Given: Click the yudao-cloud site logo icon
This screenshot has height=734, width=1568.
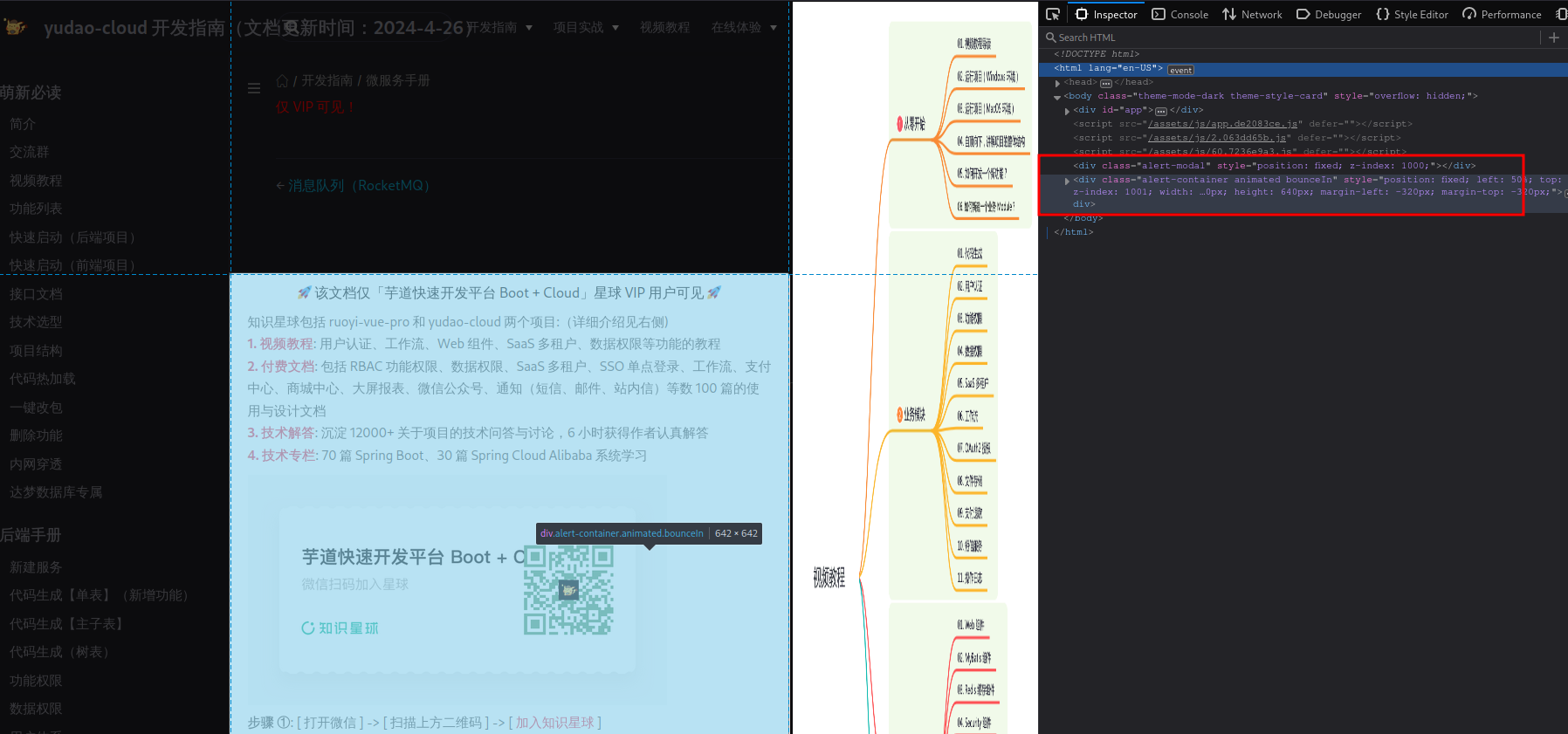Looking at the screenshot, I should tap(15, 26).
